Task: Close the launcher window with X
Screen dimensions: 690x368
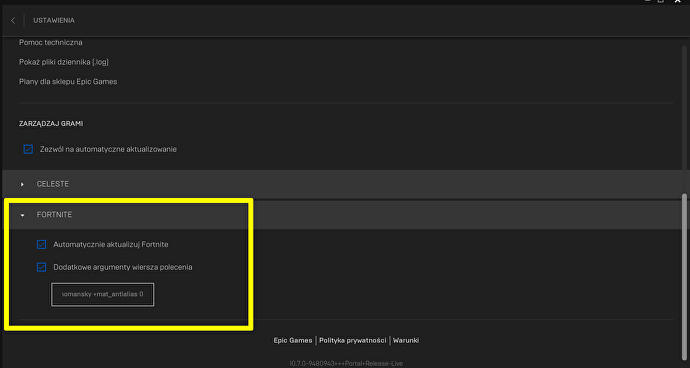Action: (678, 2)
